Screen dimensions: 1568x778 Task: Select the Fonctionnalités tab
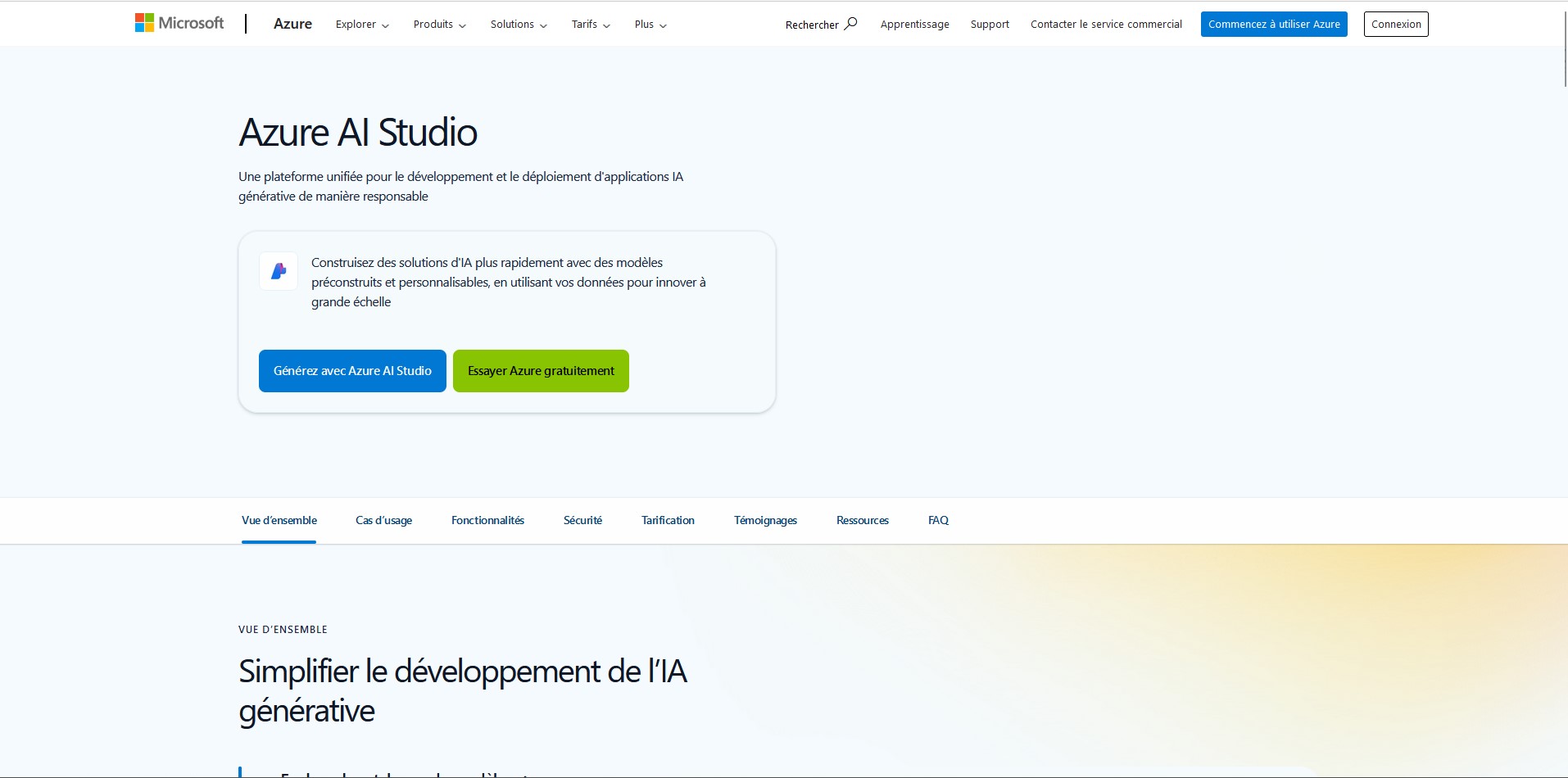487,521
